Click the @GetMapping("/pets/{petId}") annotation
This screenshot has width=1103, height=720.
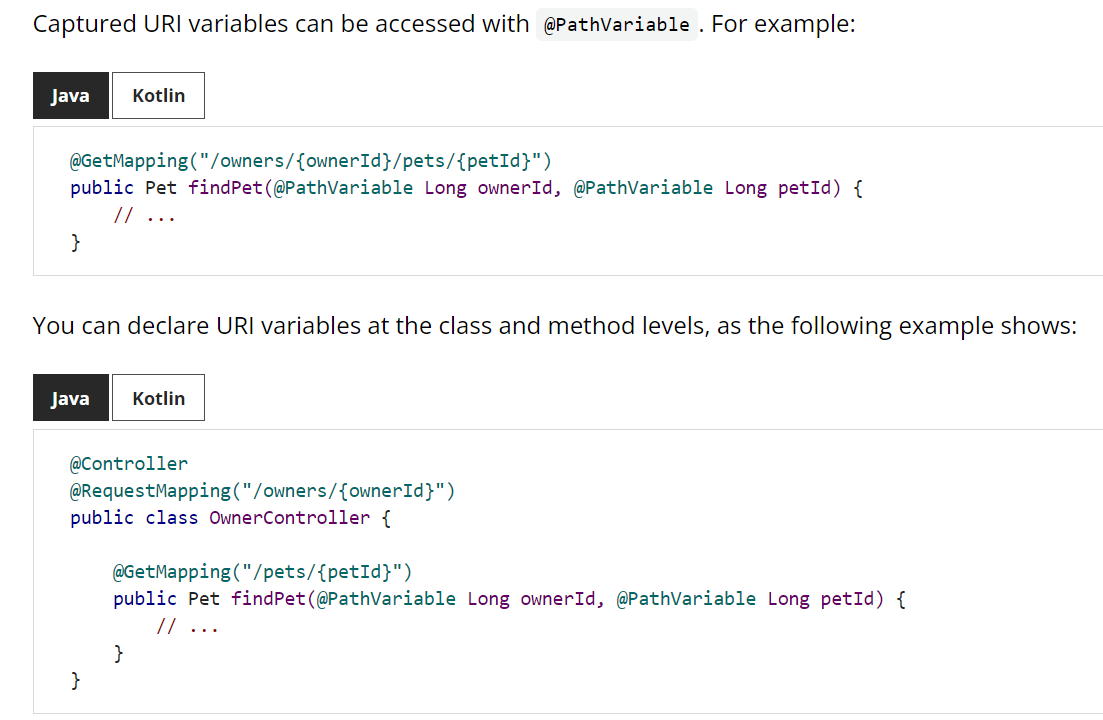262,572
